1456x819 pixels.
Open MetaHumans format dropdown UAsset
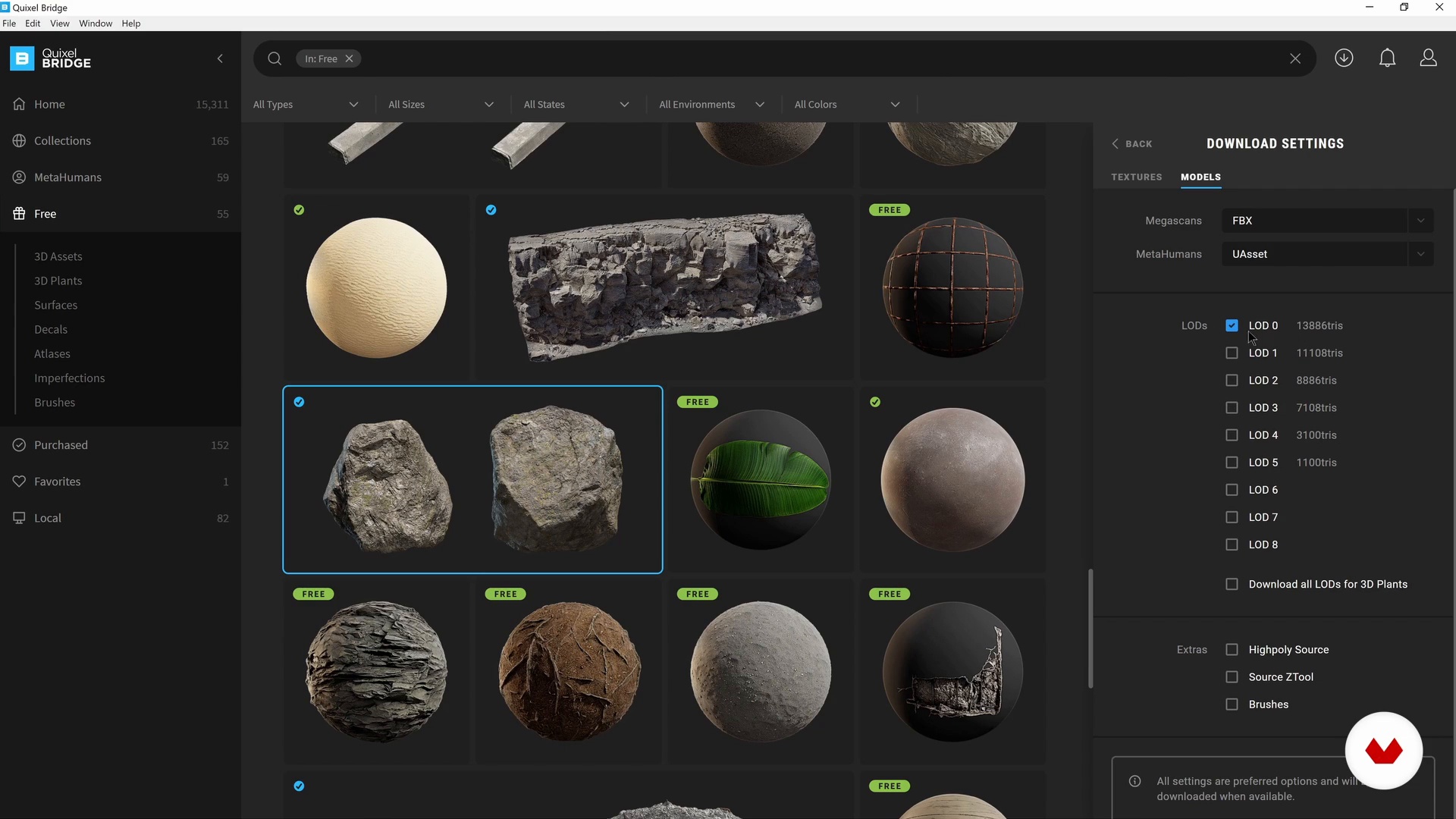pyautogui.click(x=1327, y=254)
